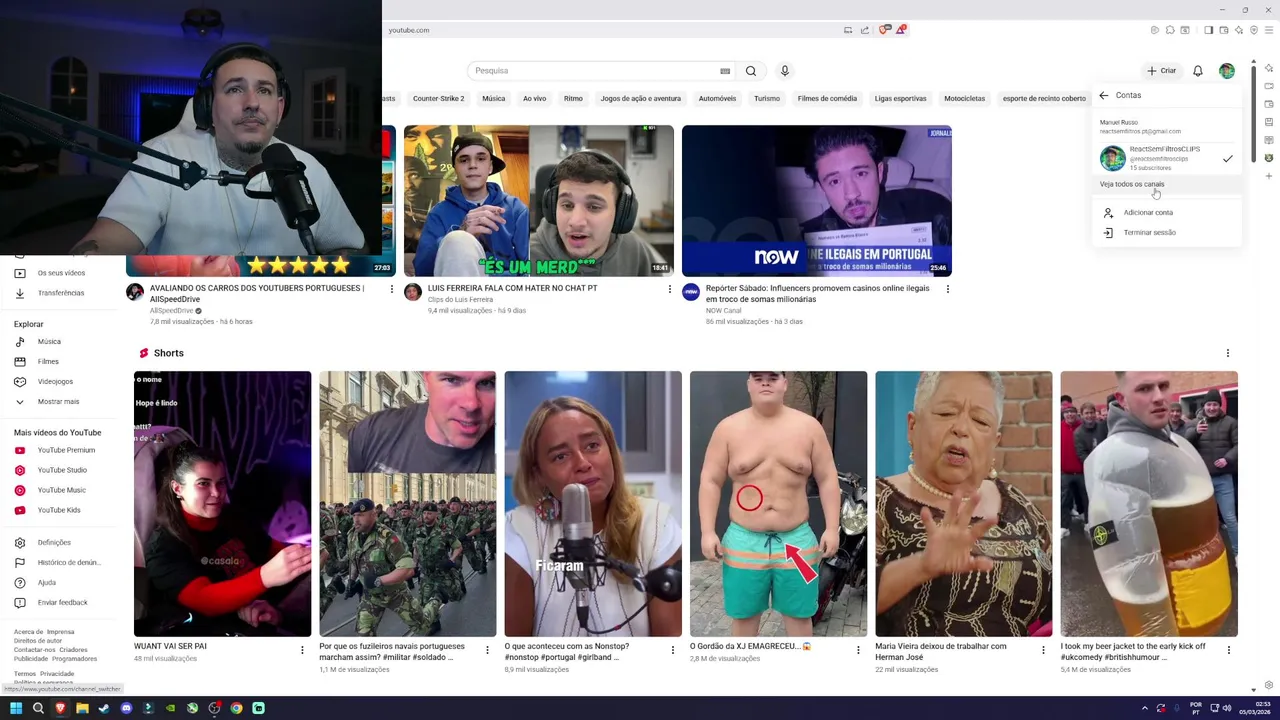Open Transferências in sidebar
1280x720 pixels.
[x=61, y=293]
